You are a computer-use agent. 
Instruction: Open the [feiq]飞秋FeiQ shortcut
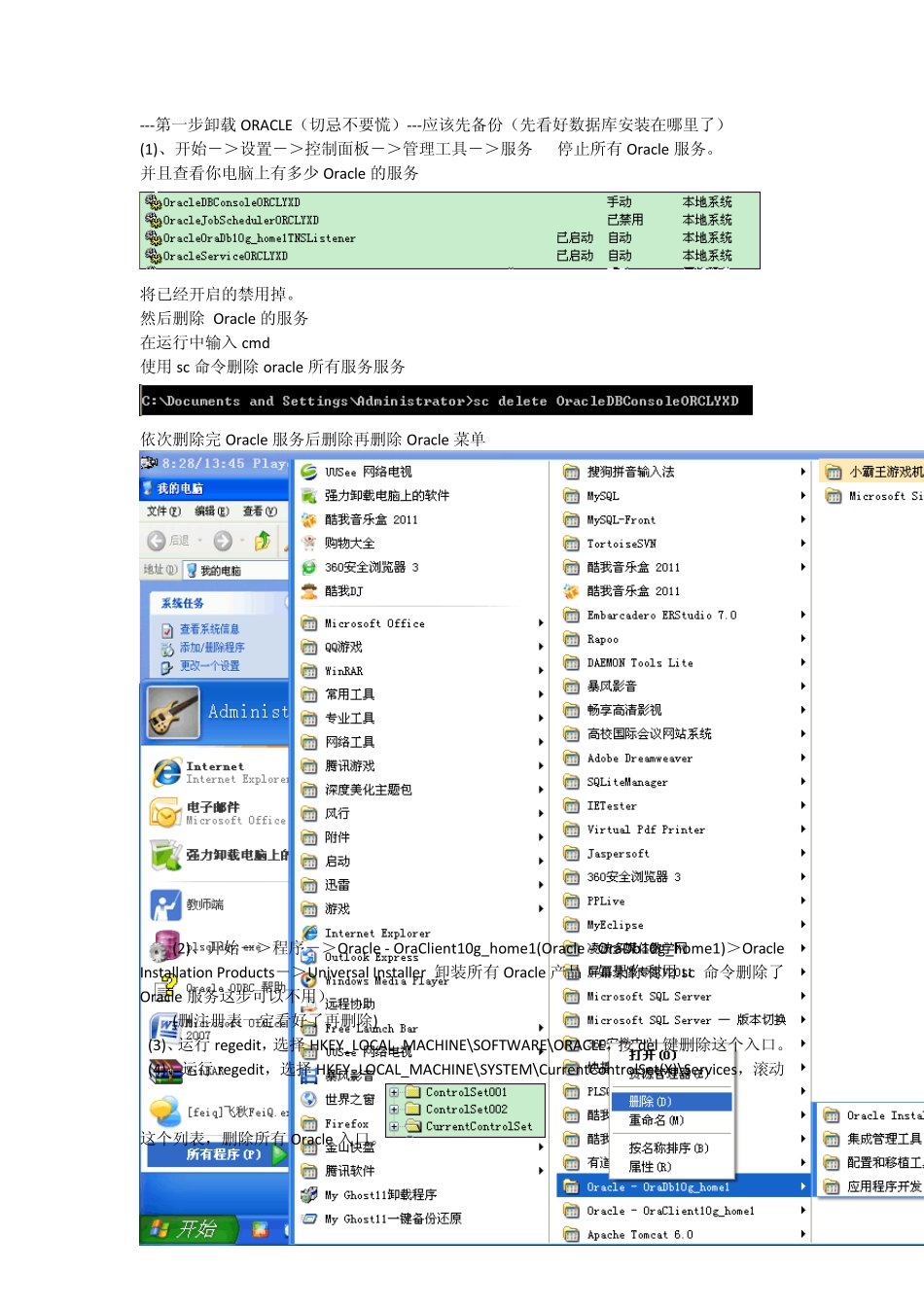(x=219, y=1112)
